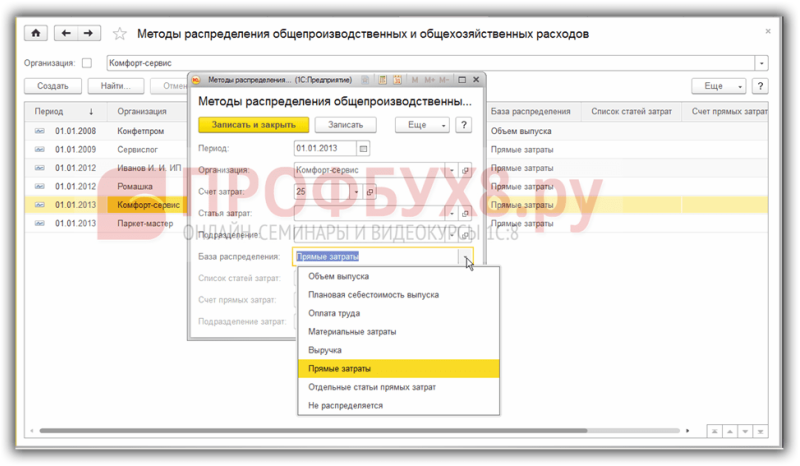Screen dimensions: 800x466
Task: Open the date picker next to Период field
Action: pyautogui.click(x=363, y=149)
